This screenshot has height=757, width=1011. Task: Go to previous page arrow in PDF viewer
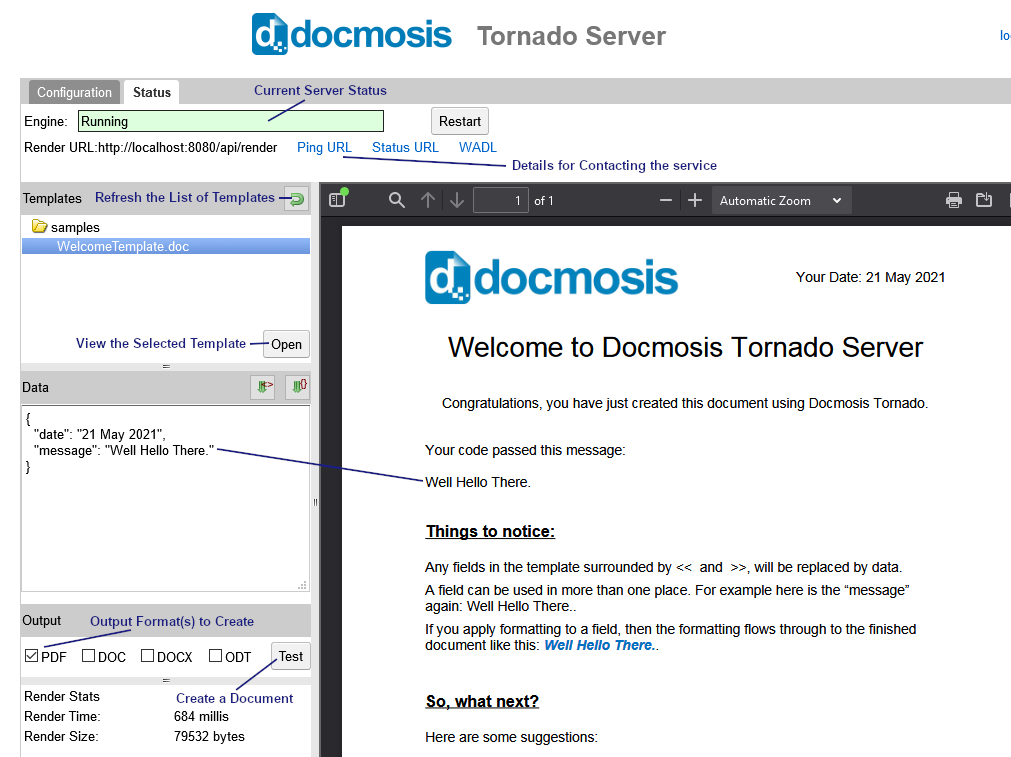[x=427, y=201]
